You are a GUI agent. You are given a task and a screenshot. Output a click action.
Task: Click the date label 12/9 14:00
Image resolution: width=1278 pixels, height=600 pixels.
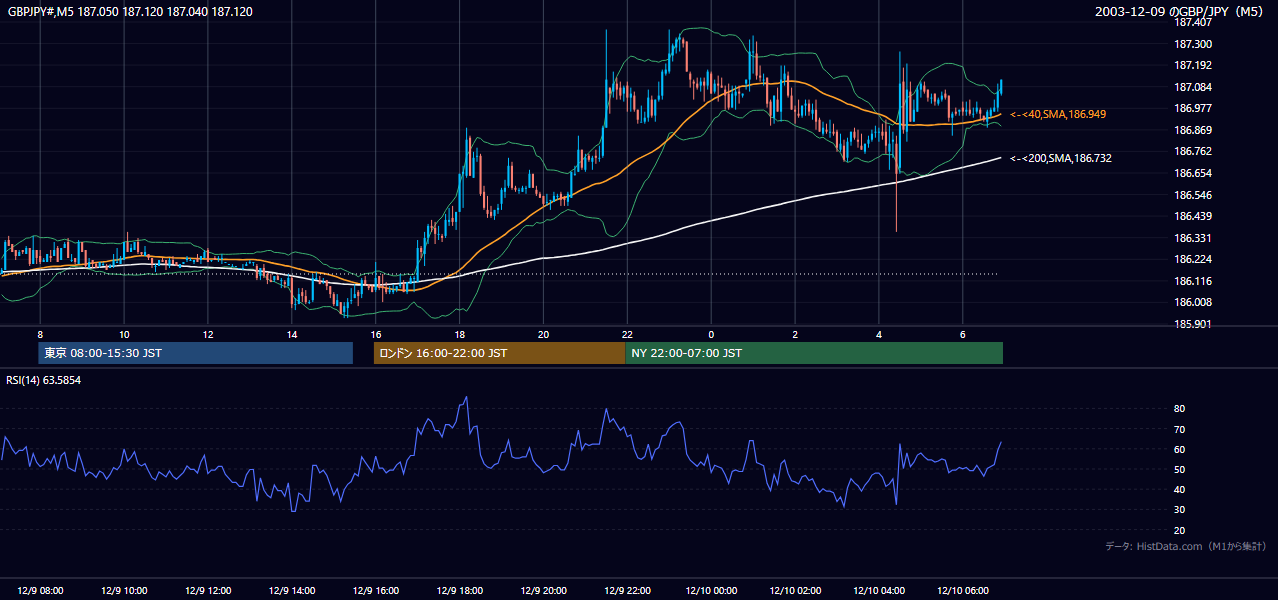pyautogui.click(x=292, y=591)
